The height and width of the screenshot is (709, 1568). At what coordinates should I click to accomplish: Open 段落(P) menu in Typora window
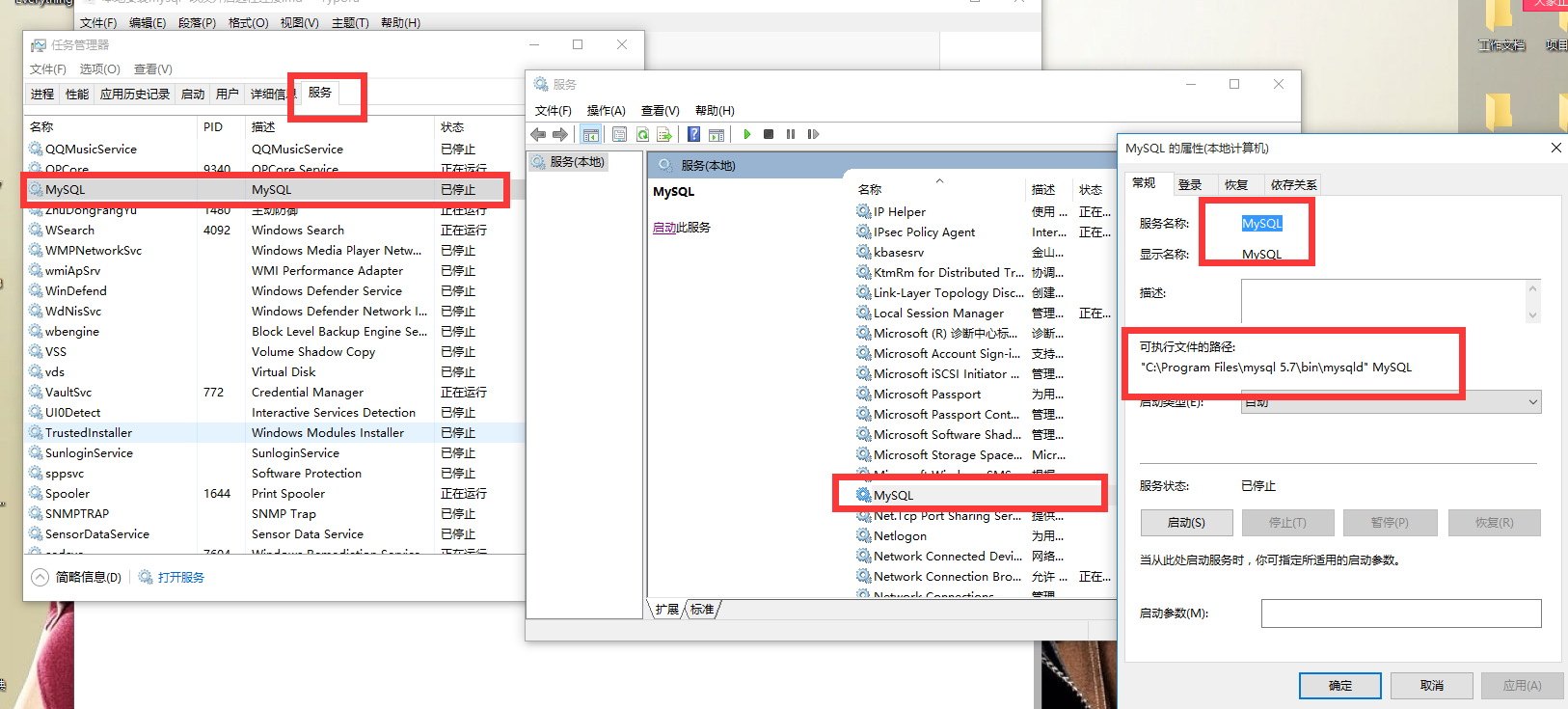[x=197, y=22]
